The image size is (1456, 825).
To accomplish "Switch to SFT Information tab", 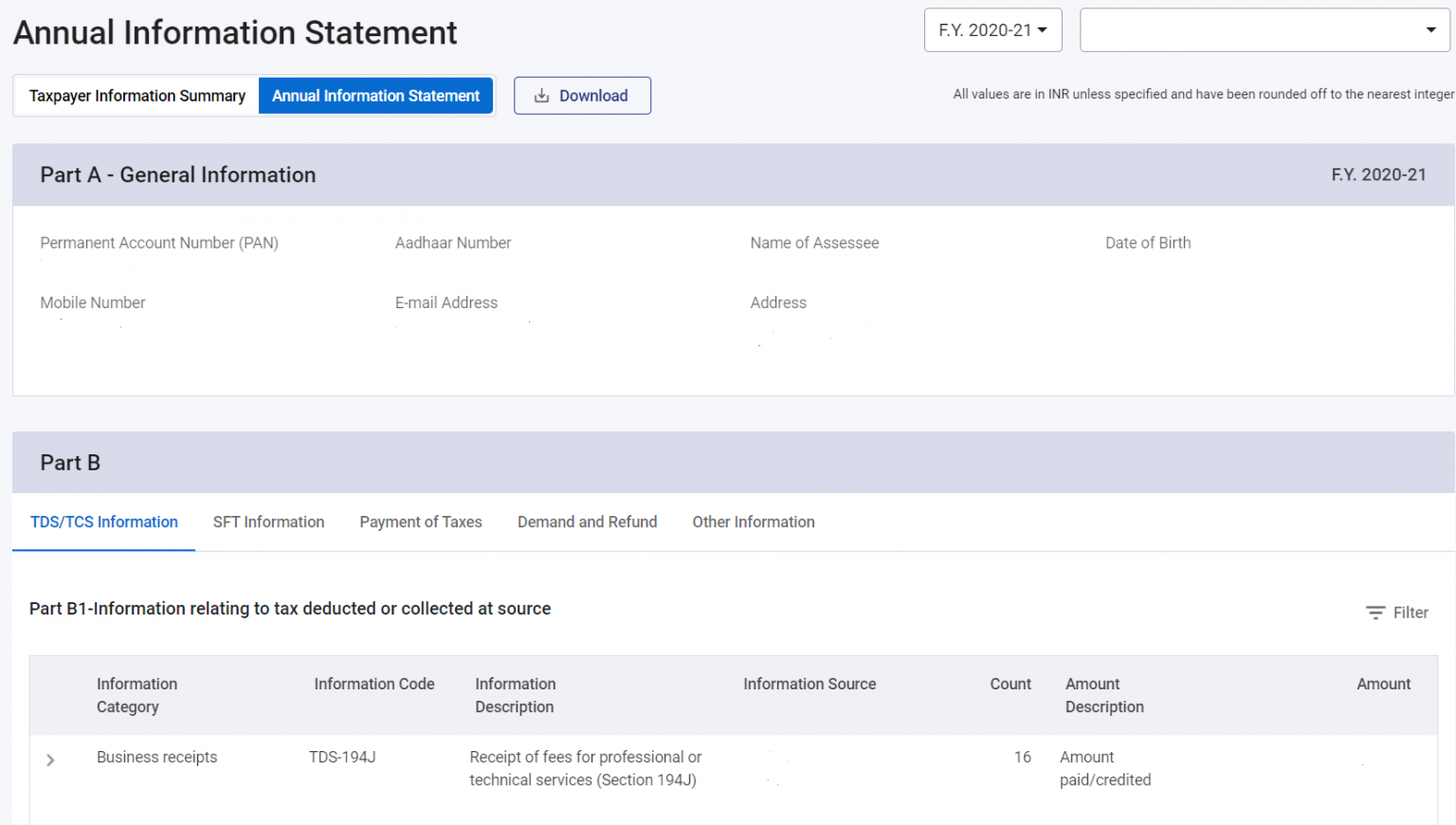I will tap(268, 522).
